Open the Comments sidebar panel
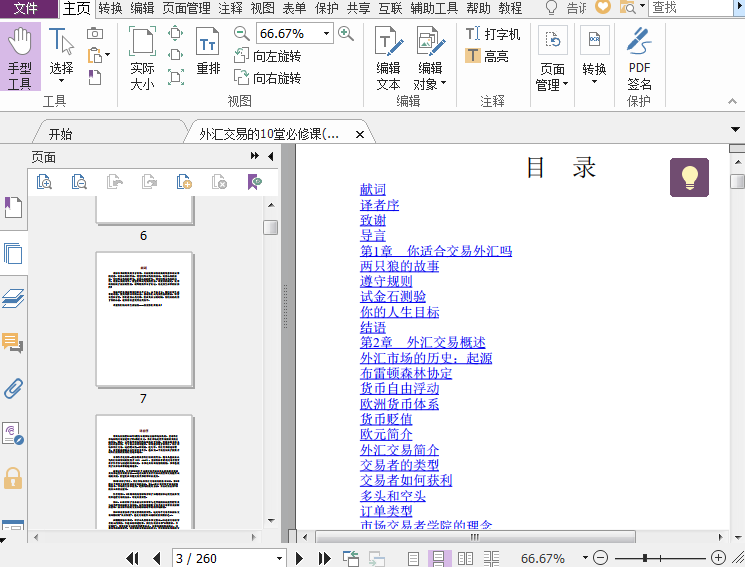 point(13,343)
